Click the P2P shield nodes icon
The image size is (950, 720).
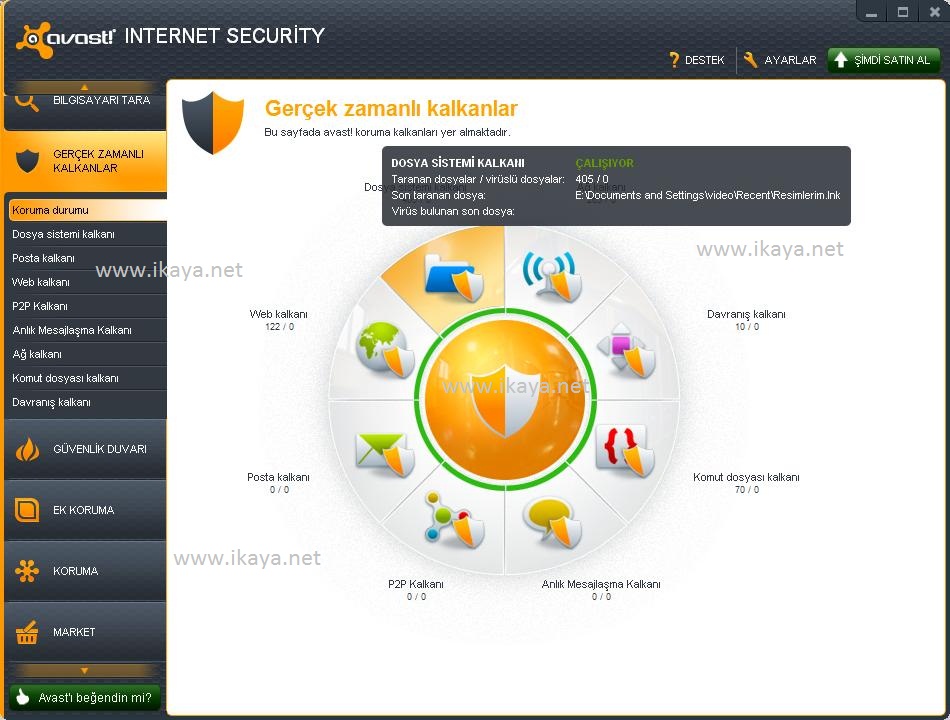pos(454,519)
